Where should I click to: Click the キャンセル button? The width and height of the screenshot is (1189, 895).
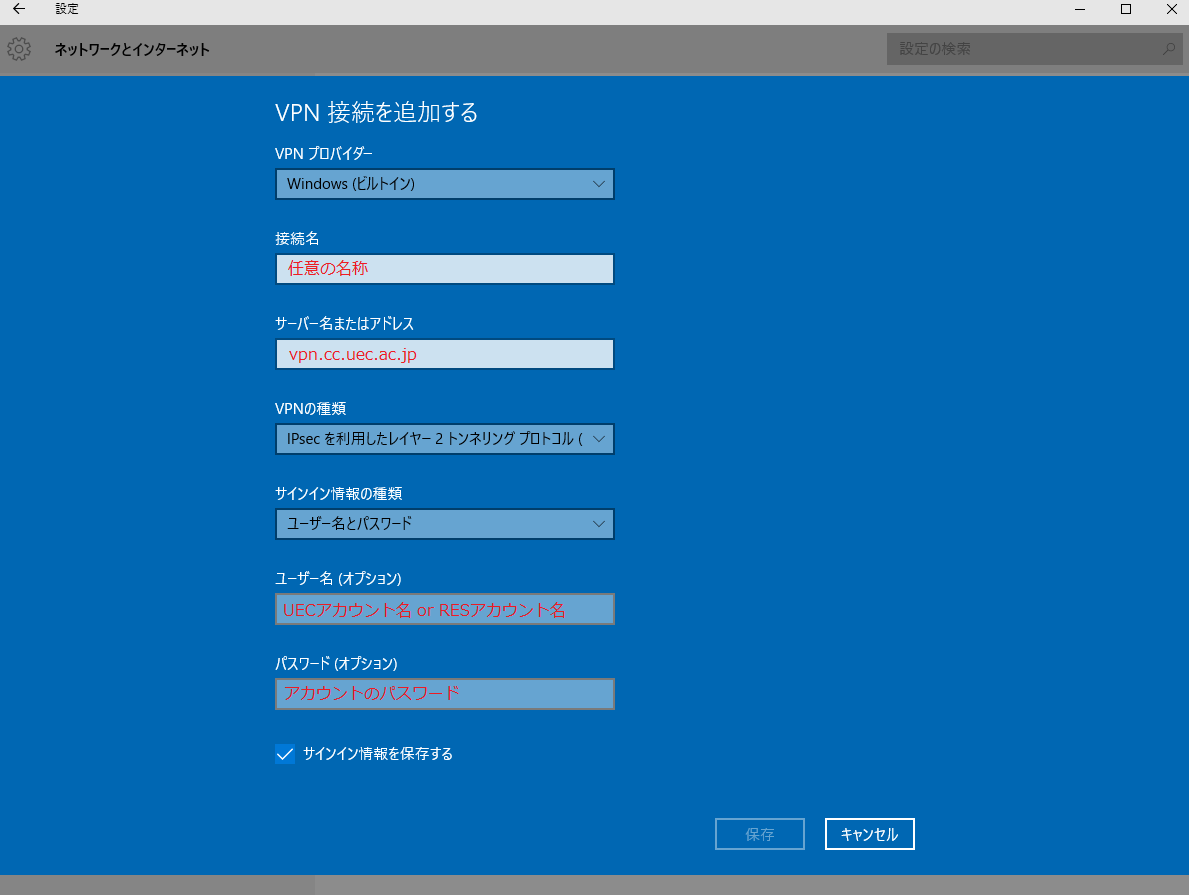pos(870,834)
